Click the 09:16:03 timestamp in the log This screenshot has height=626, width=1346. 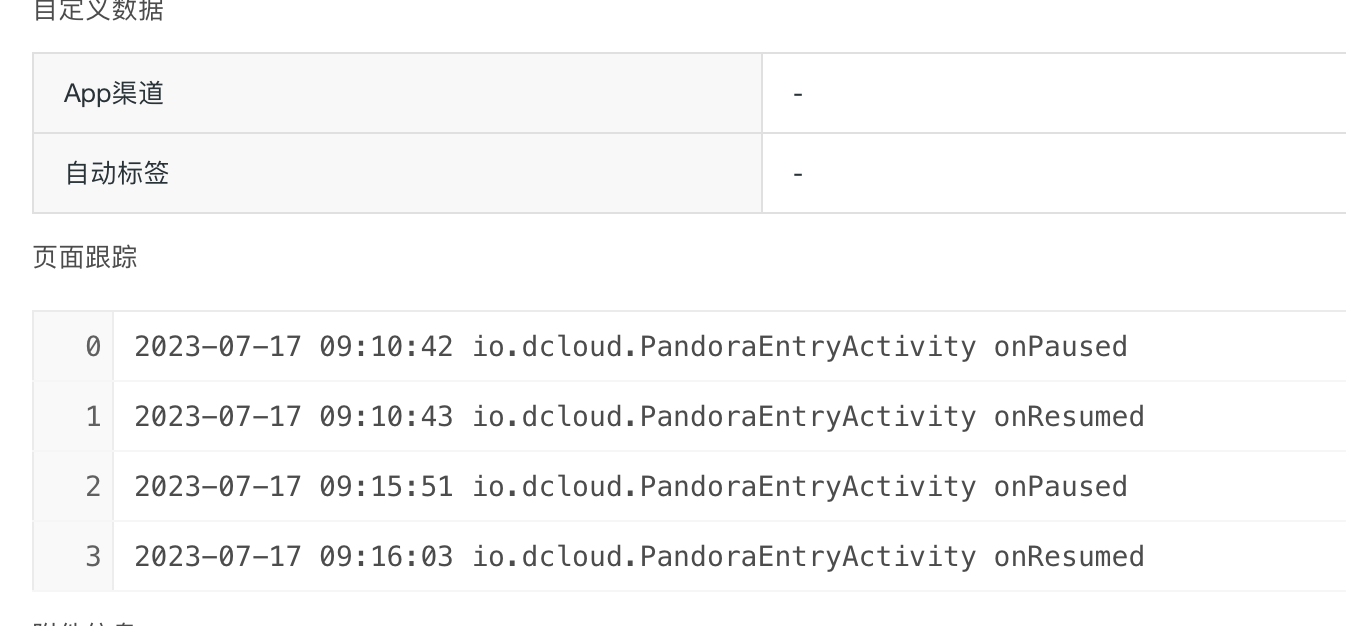tap(386, 556)
